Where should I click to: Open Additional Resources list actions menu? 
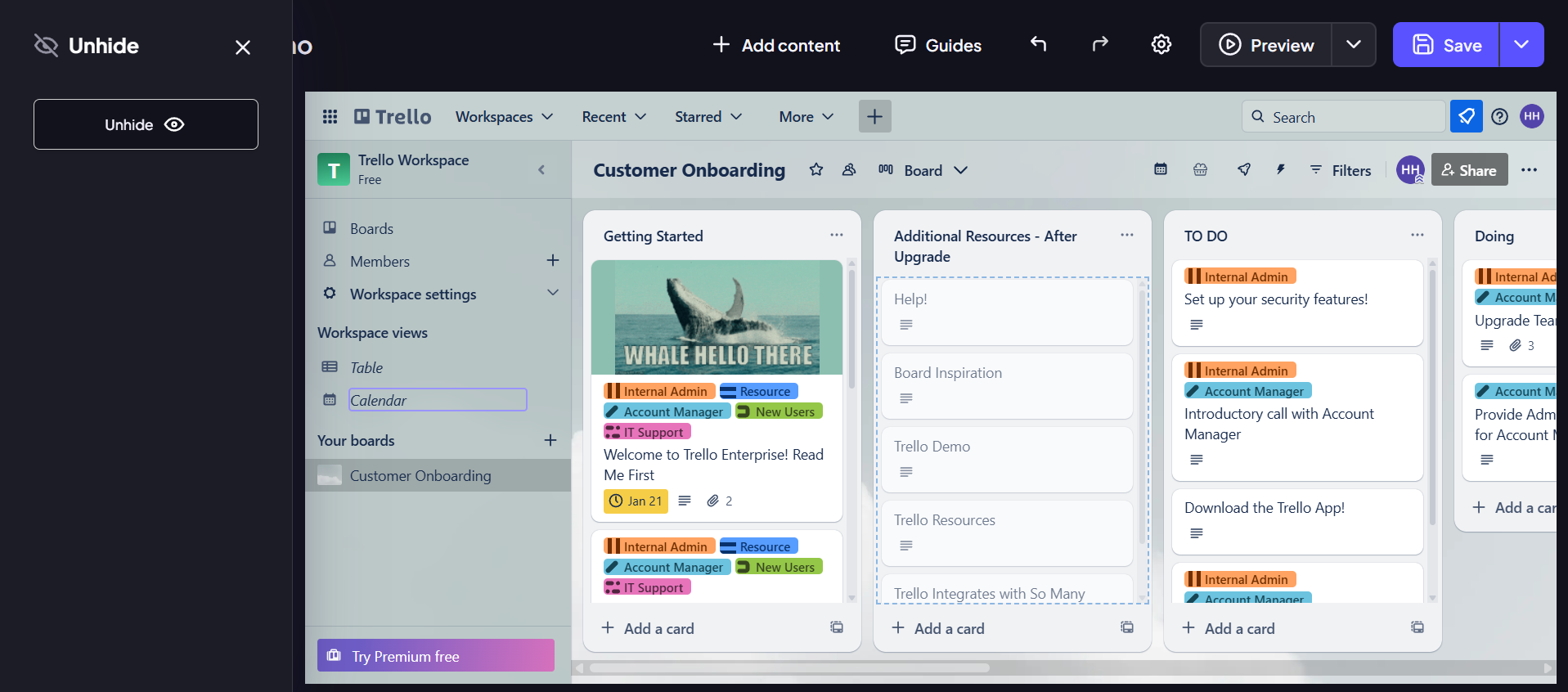tap(1127, 235)
